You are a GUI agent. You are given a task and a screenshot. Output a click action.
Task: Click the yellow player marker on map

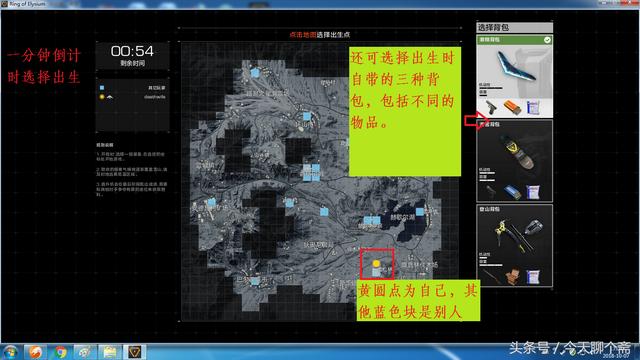click(376, 264)
